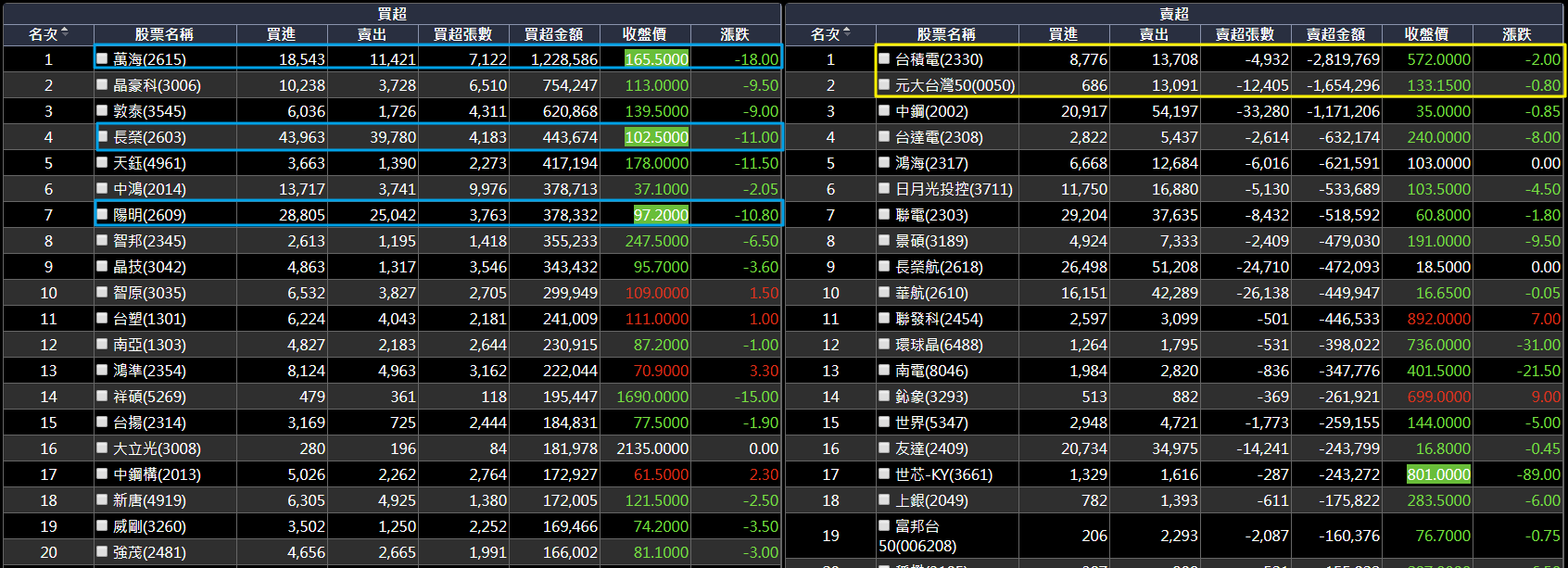This screenshot has height=568, width=1568.
Task: Select the checkbox beside 天鈺(4961)
Action: pos(103,162)
